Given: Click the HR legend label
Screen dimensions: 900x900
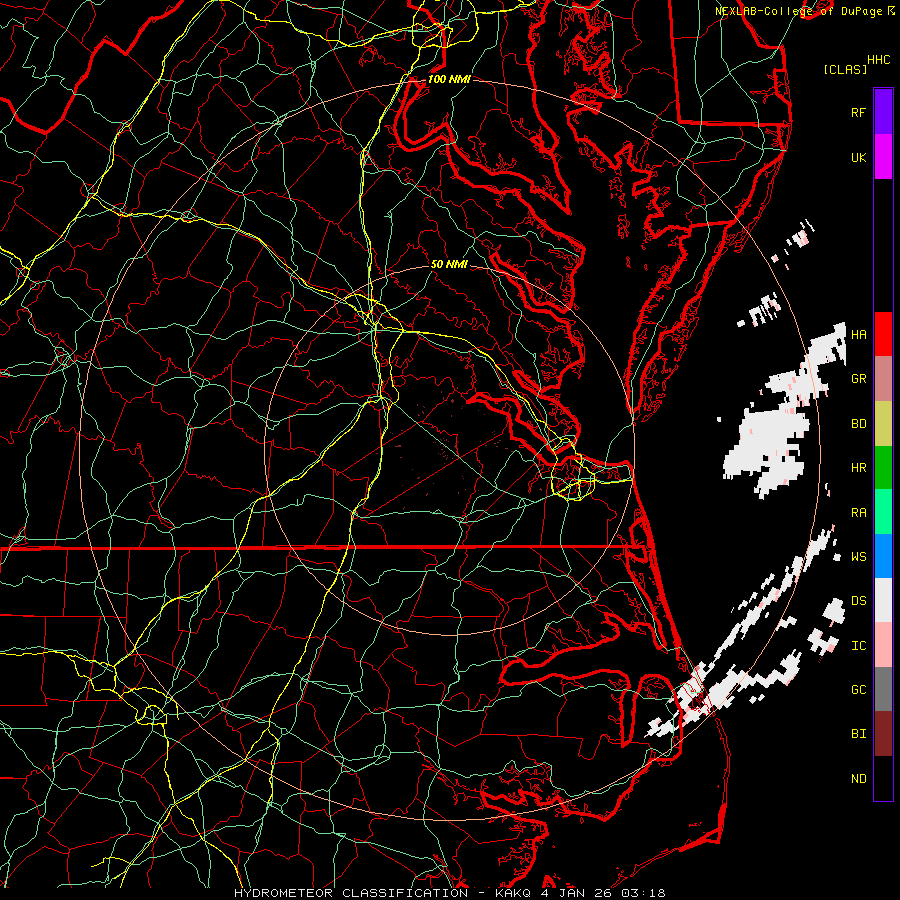Looking at the screenshot, I should pos(858,468).
